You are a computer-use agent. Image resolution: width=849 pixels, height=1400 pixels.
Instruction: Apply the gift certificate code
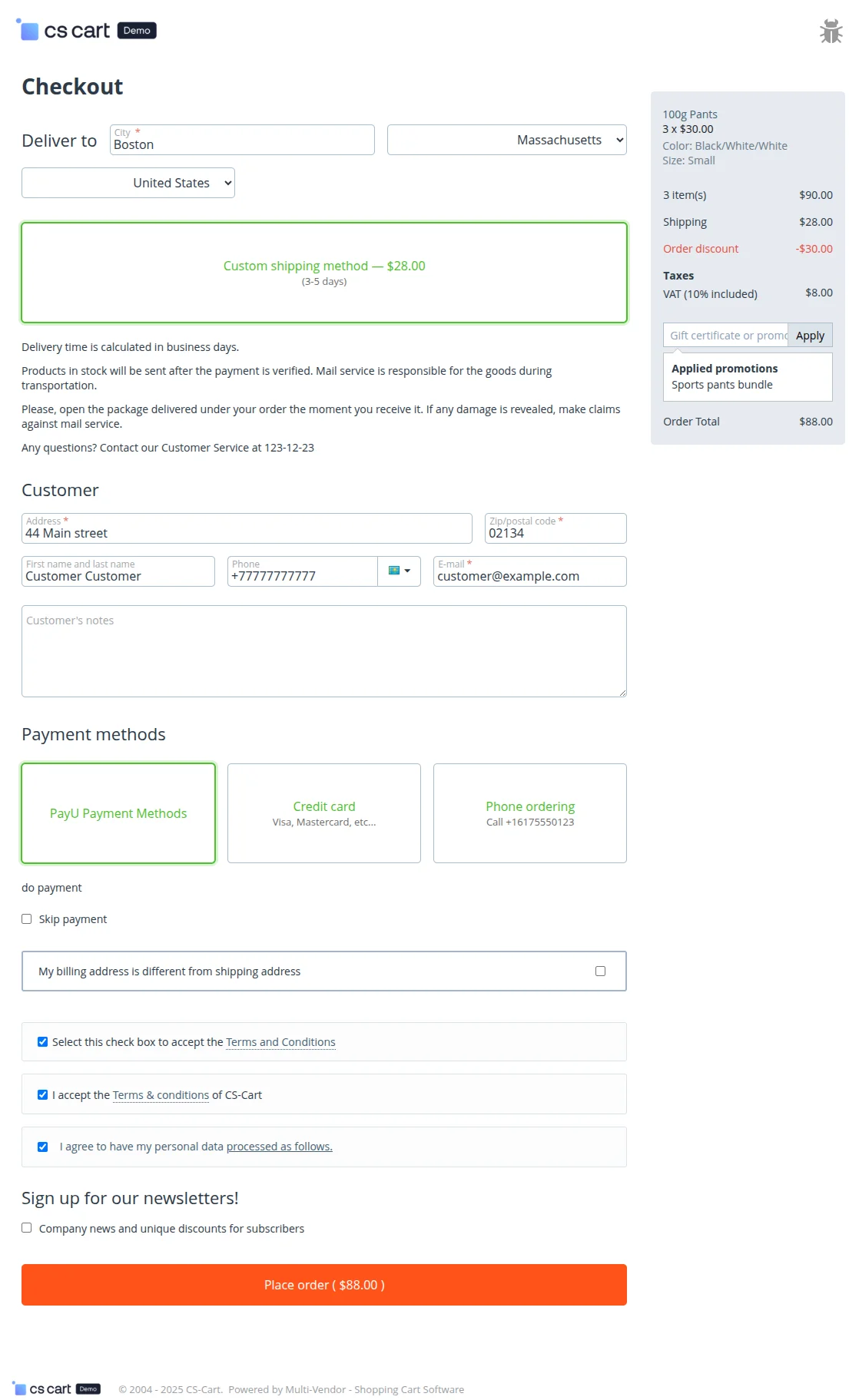coord(810,336)
